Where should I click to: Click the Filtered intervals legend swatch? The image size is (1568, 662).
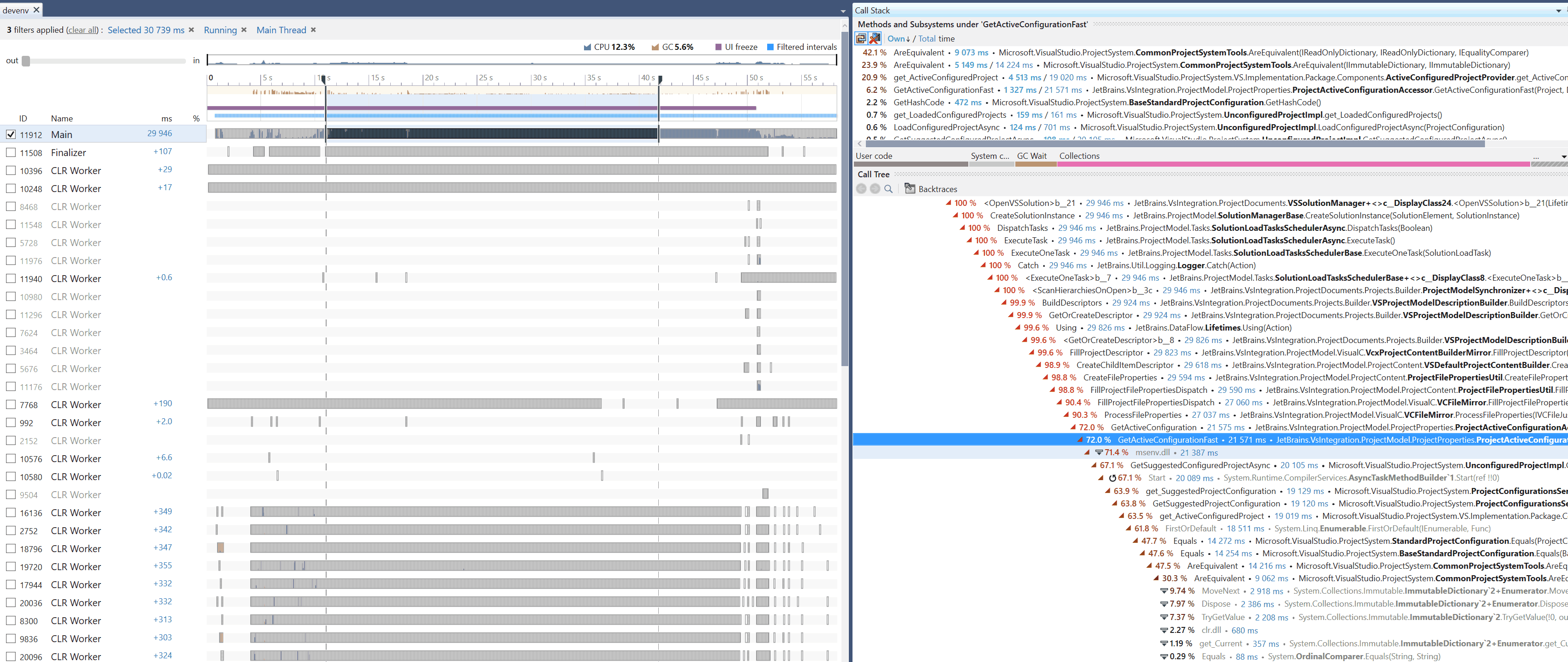point(770,47)
